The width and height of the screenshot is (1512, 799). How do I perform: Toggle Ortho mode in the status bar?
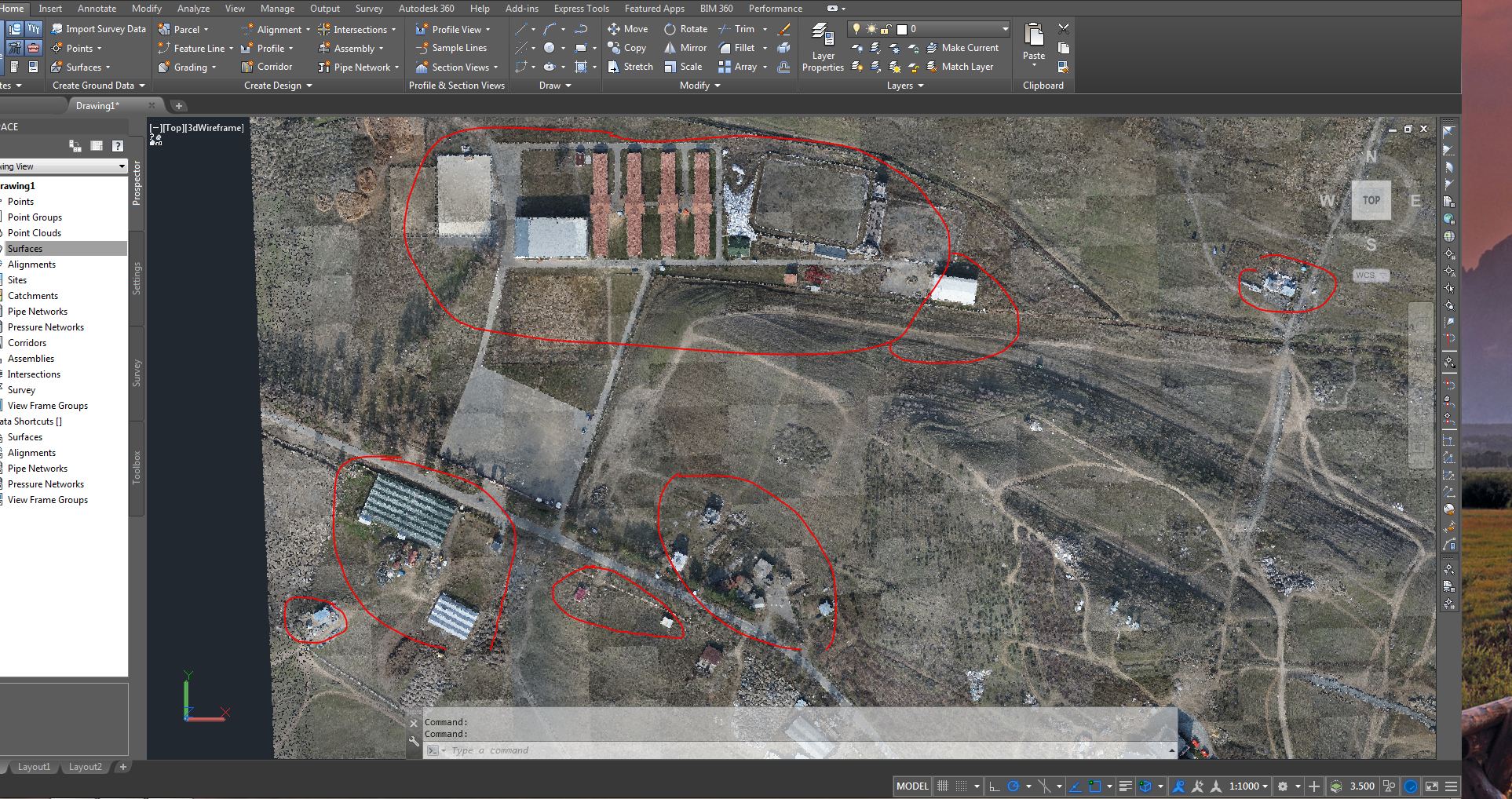992,786
